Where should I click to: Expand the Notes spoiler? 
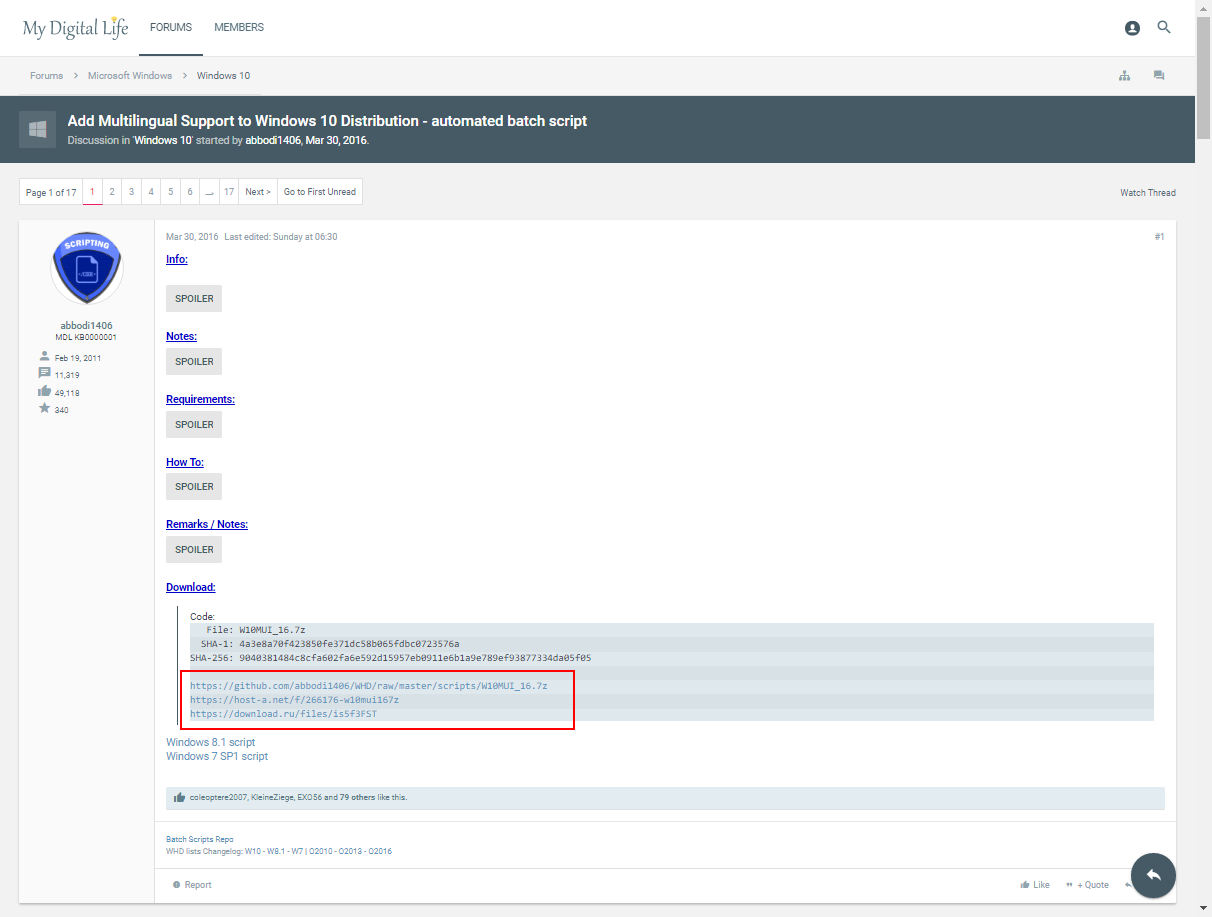194,361
